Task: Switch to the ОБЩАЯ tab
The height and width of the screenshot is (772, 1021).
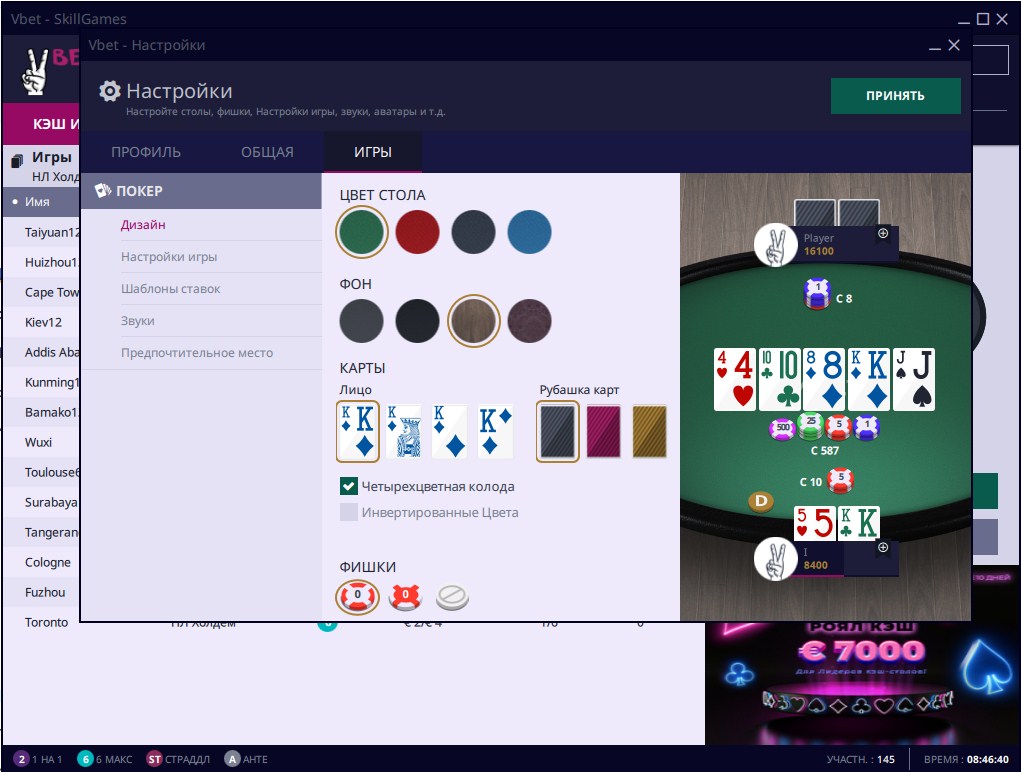Action: pos(267,152)
